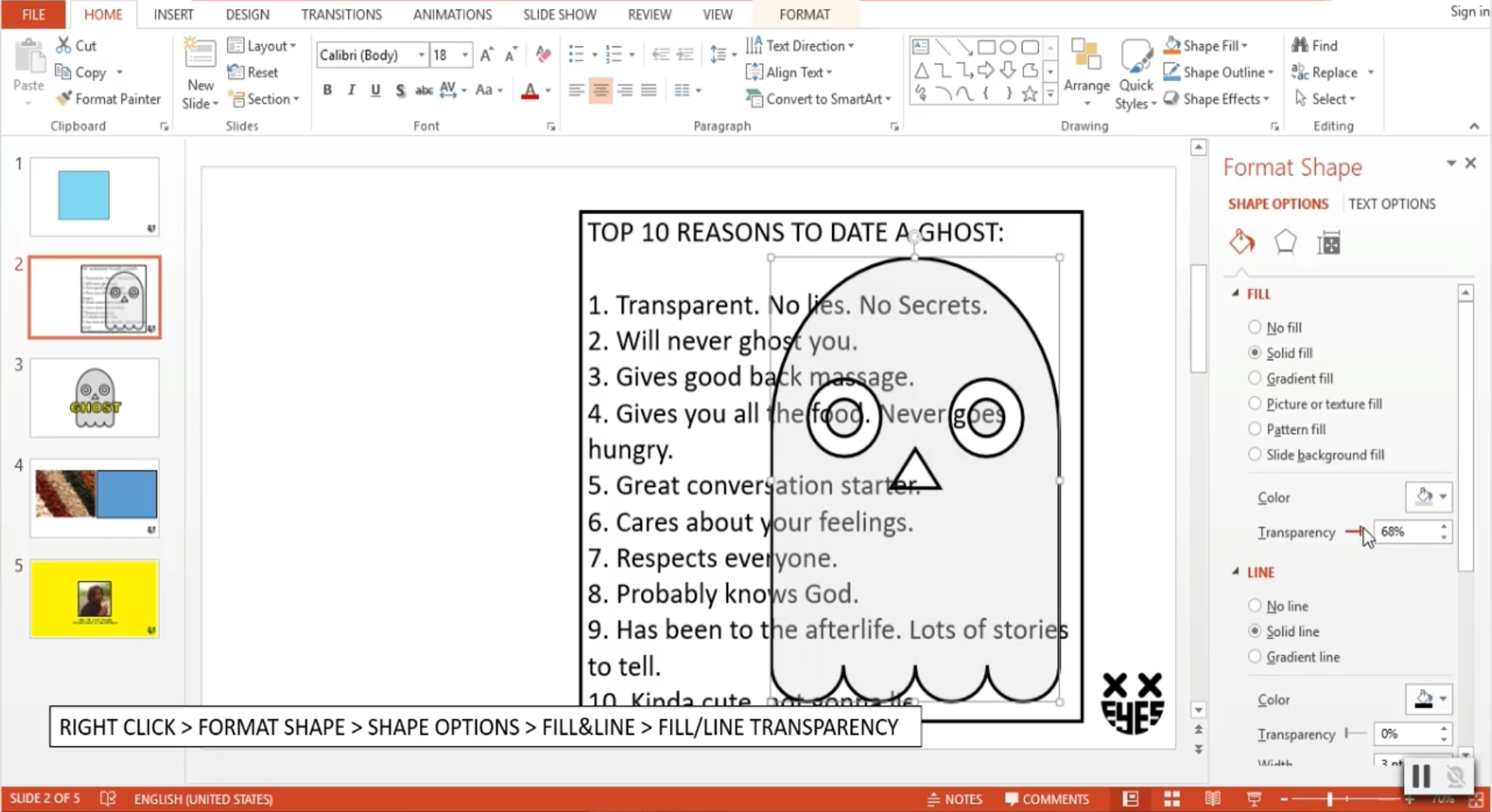The image size is (1492, 812).
Task: Switch to Slide Sorter view icon
Action: 1172,799
